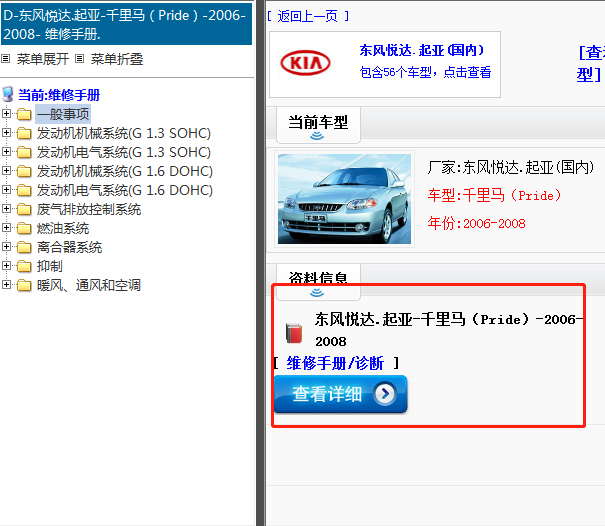This screenshot has width=605, height=526.
Task: Select 发动机机械系统(G 1.6 DOHC) item
Action: point(125,171)
